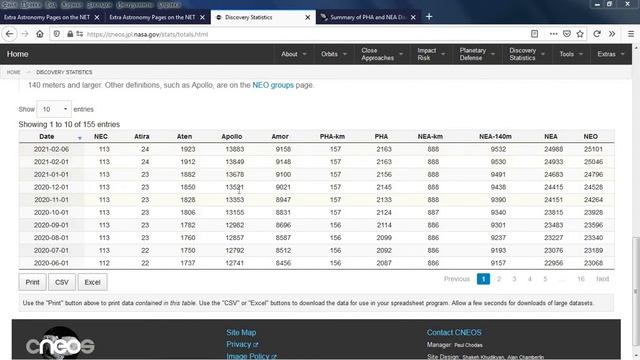
Task: Sort table by the NEO column
Action: click(x=590, y=136)
